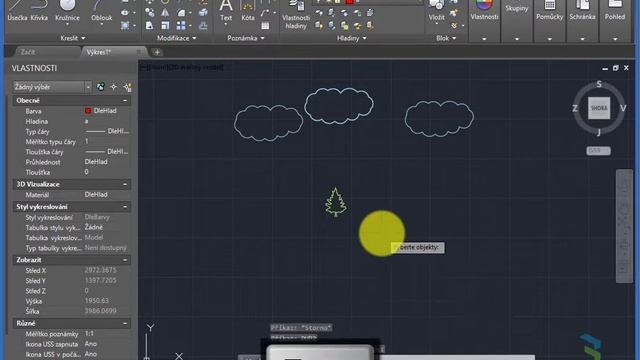Click the Hatch tool in Kreslit panel
The width and height of the screenshot is (640, 360).
[125, 26]
